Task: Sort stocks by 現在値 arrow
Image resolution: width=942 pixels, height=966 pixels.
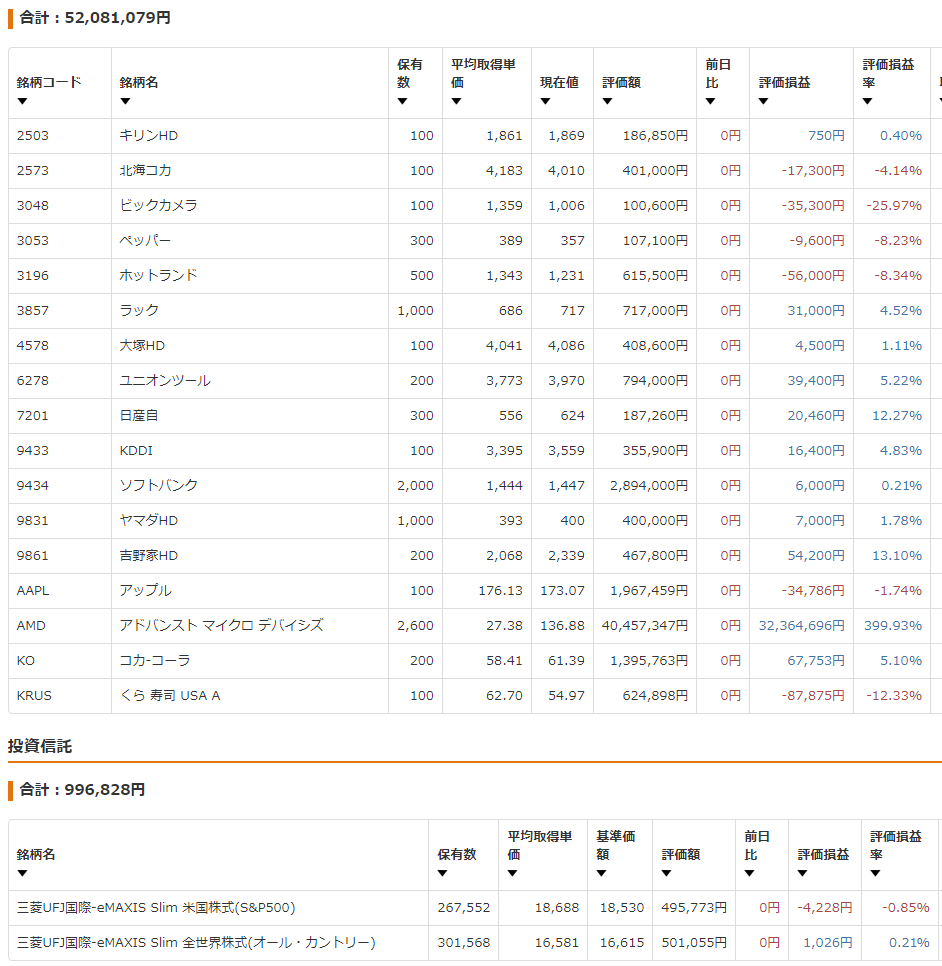Action: 546,101
